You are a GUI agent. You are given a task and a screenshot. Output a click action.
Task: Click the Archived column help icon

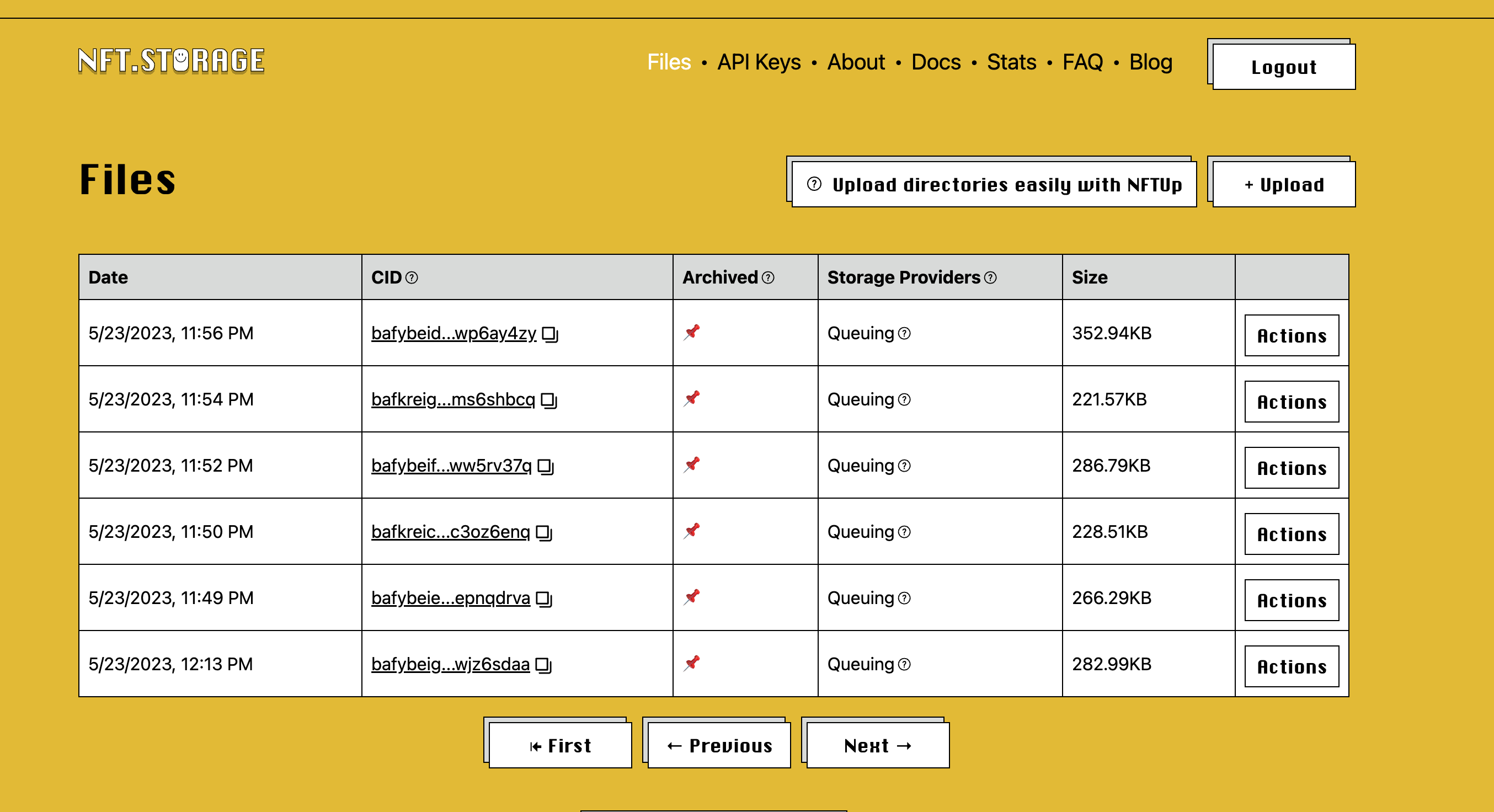[768, 278]
